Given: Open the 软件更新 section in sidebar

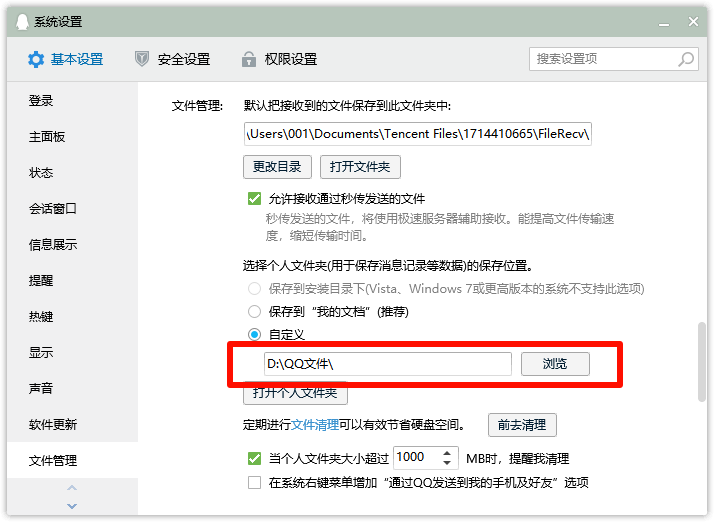Looking at the screenshot, I should pos(72,425).
